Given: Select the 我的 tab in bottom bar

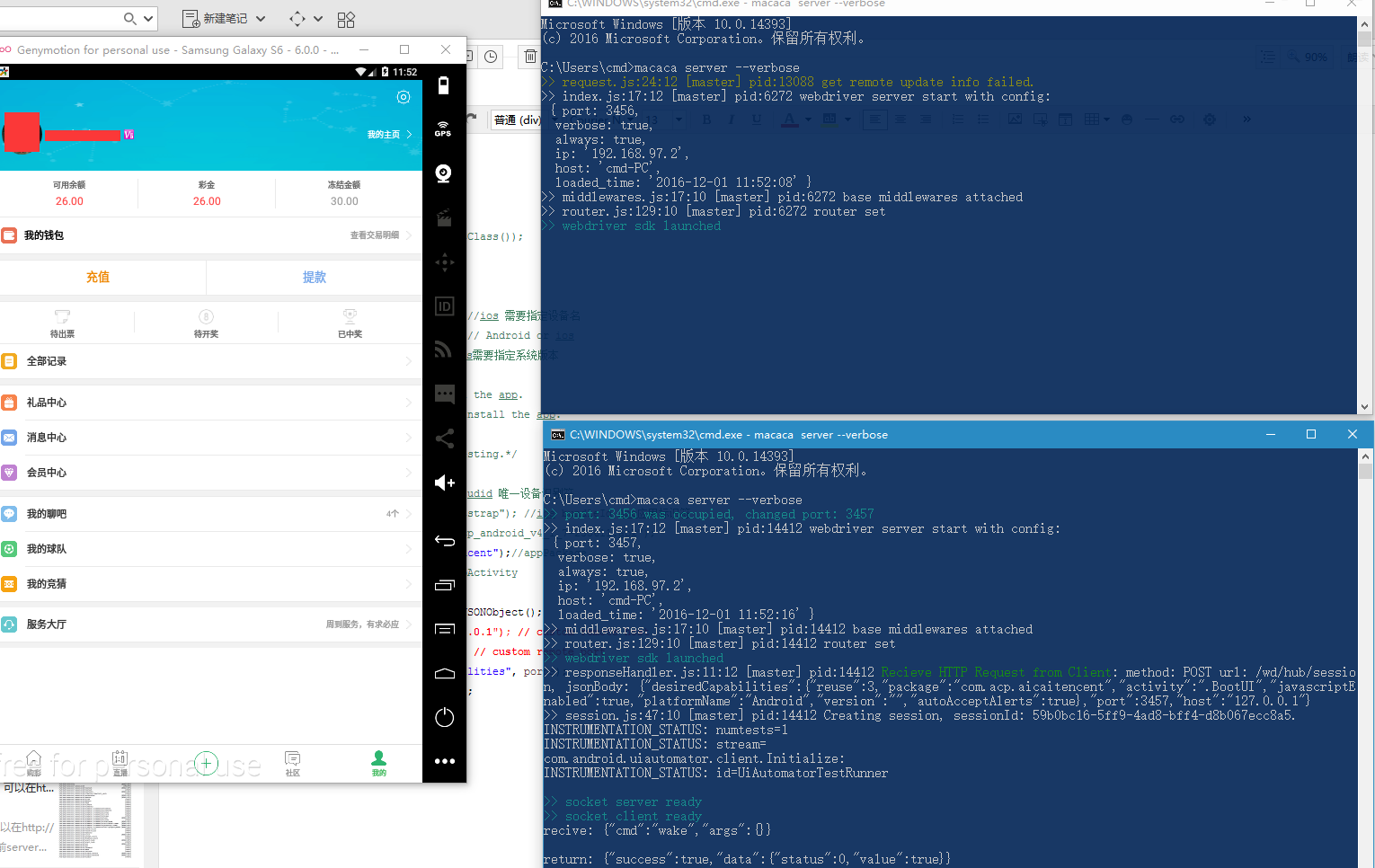Looking at the screenshot, I should point(378,764).
